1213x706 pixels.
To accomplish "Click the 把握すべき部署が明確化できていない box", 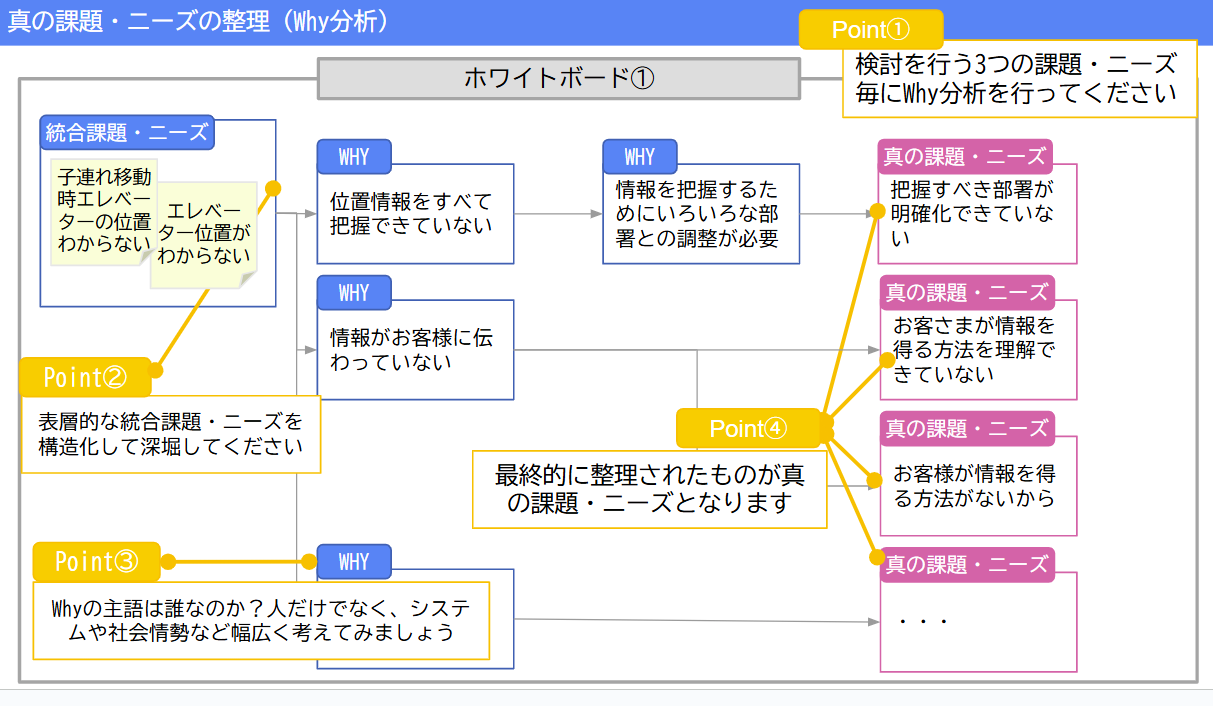I will 977,213.
